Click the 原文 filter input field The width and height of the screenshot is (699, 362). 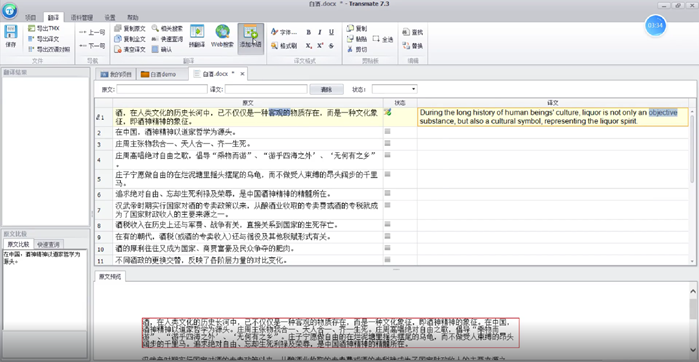(x=162, y=89)
